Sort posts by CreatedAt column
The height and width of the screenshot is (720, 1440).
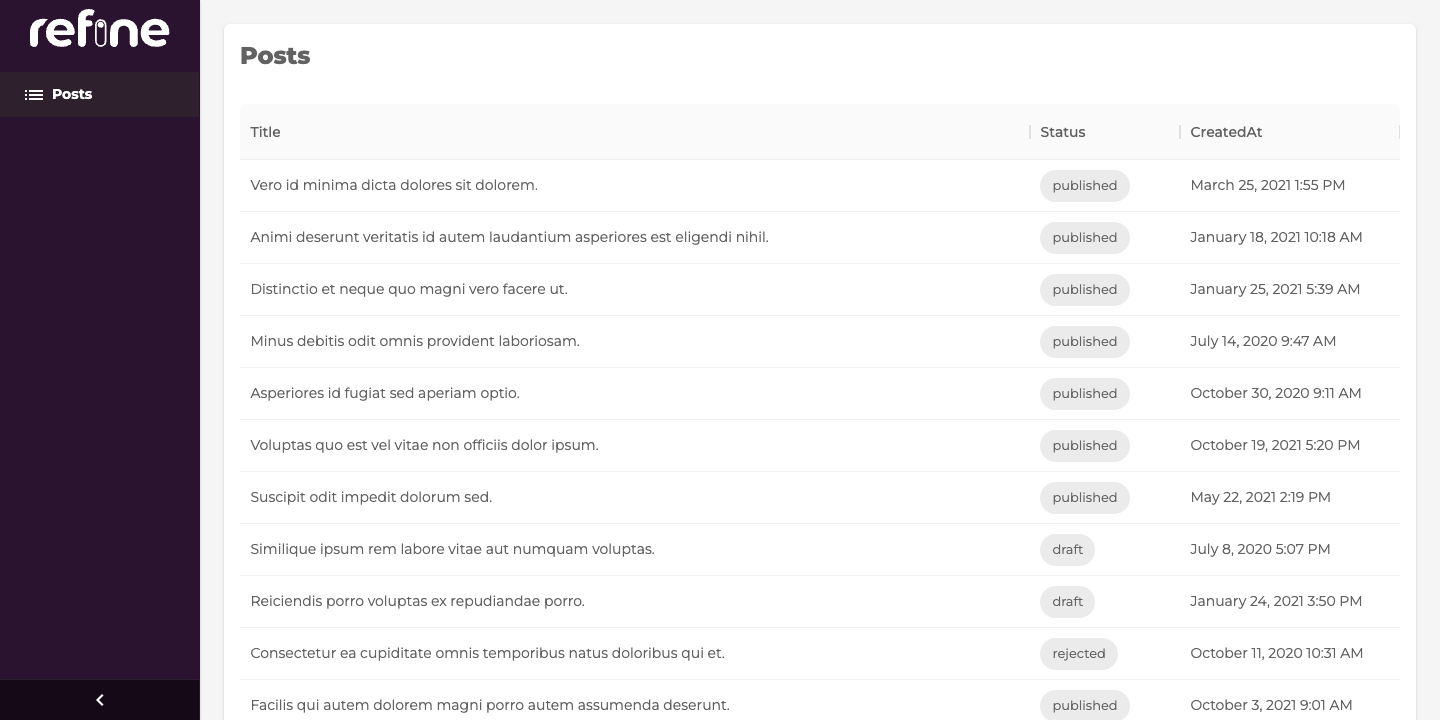[x=1226, y=132]
